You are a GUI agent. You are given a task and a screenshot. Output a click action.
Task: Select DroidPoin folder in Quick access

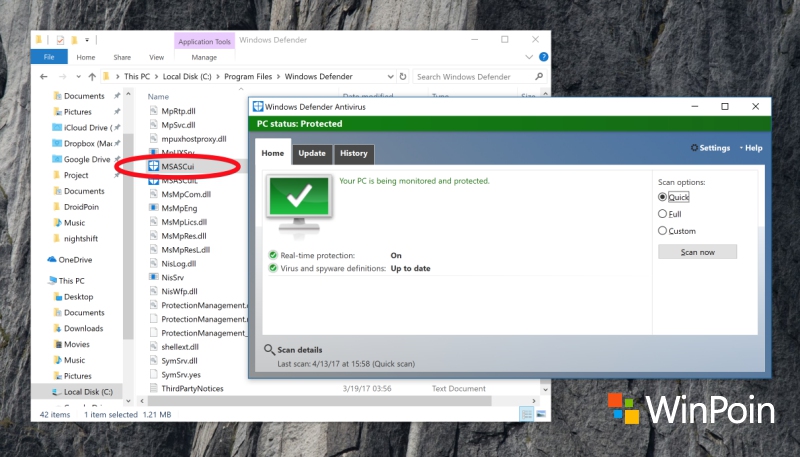[x=76, y=207]
